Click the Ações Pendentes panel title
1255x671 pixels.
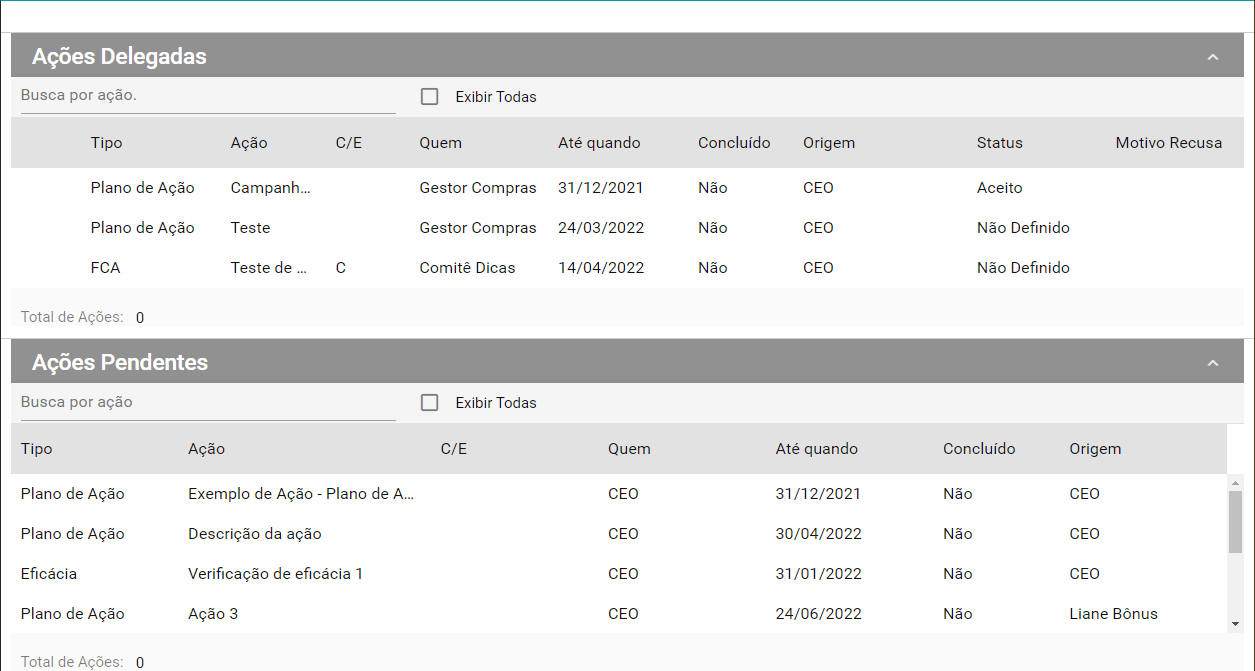[x=120, y=363]
